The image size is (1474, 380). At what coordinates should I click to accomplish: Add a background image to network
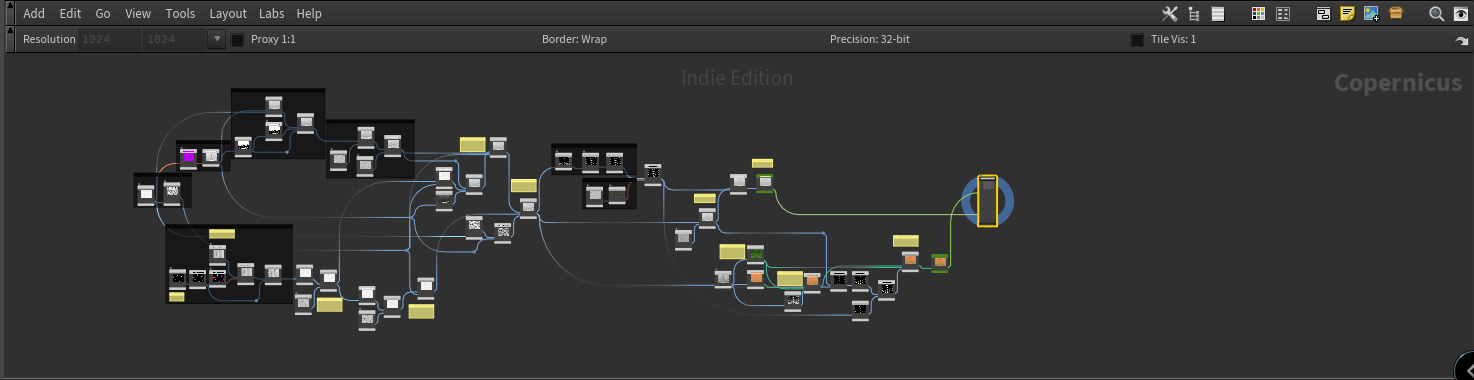[1371, 14]
